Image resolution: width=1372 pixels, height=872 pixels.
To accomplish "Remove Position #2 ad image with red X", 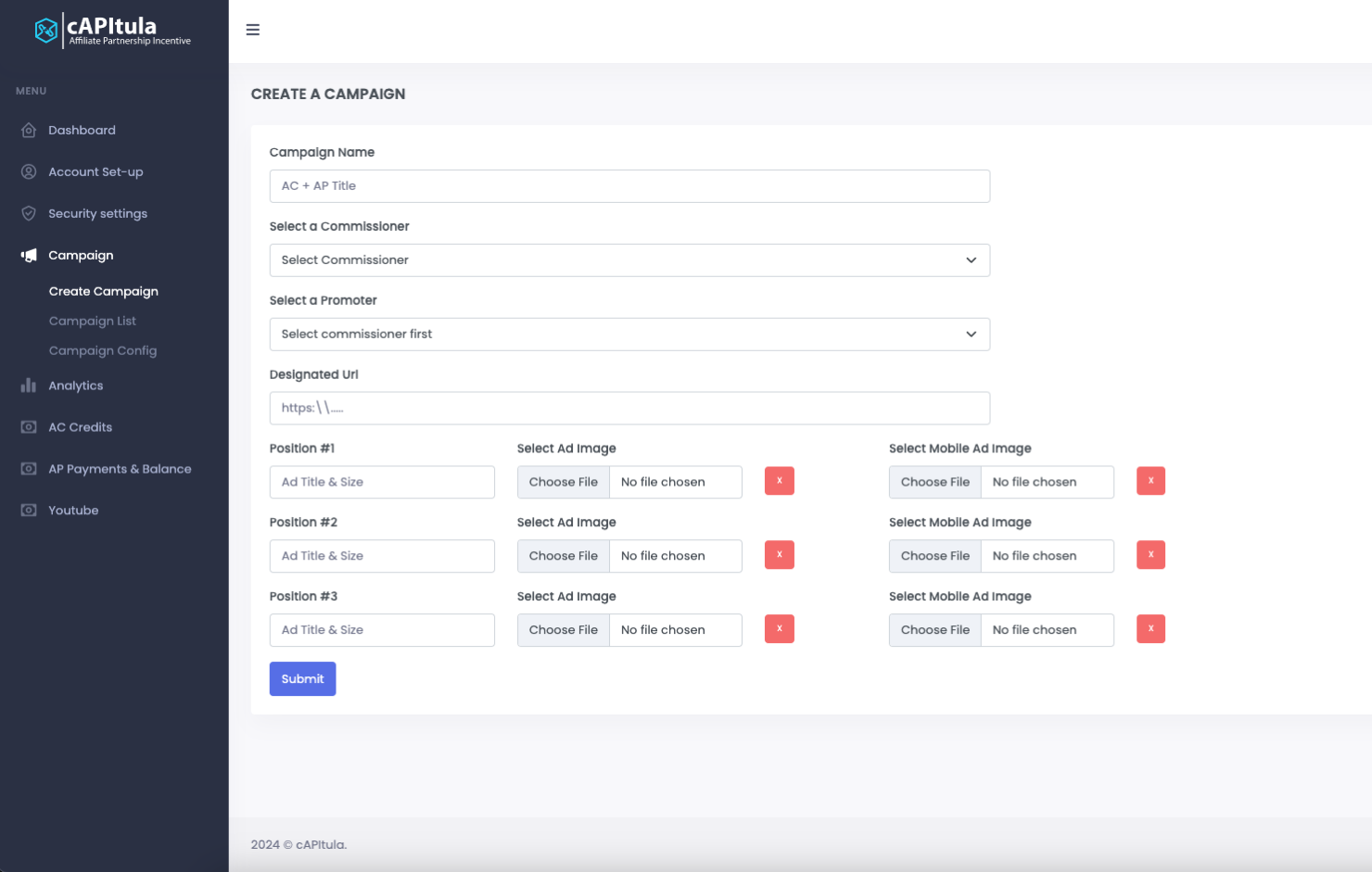I will pyautogui.click(x=779, y=555).
